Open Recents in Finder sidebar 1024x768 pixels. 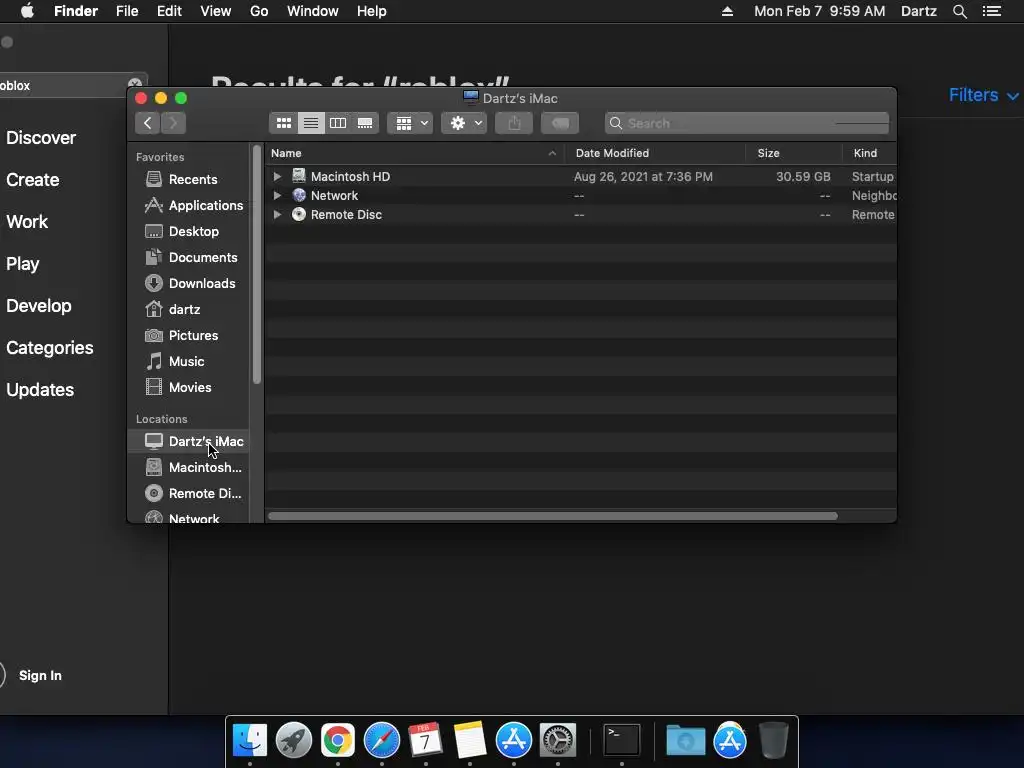tap(188, 179)
